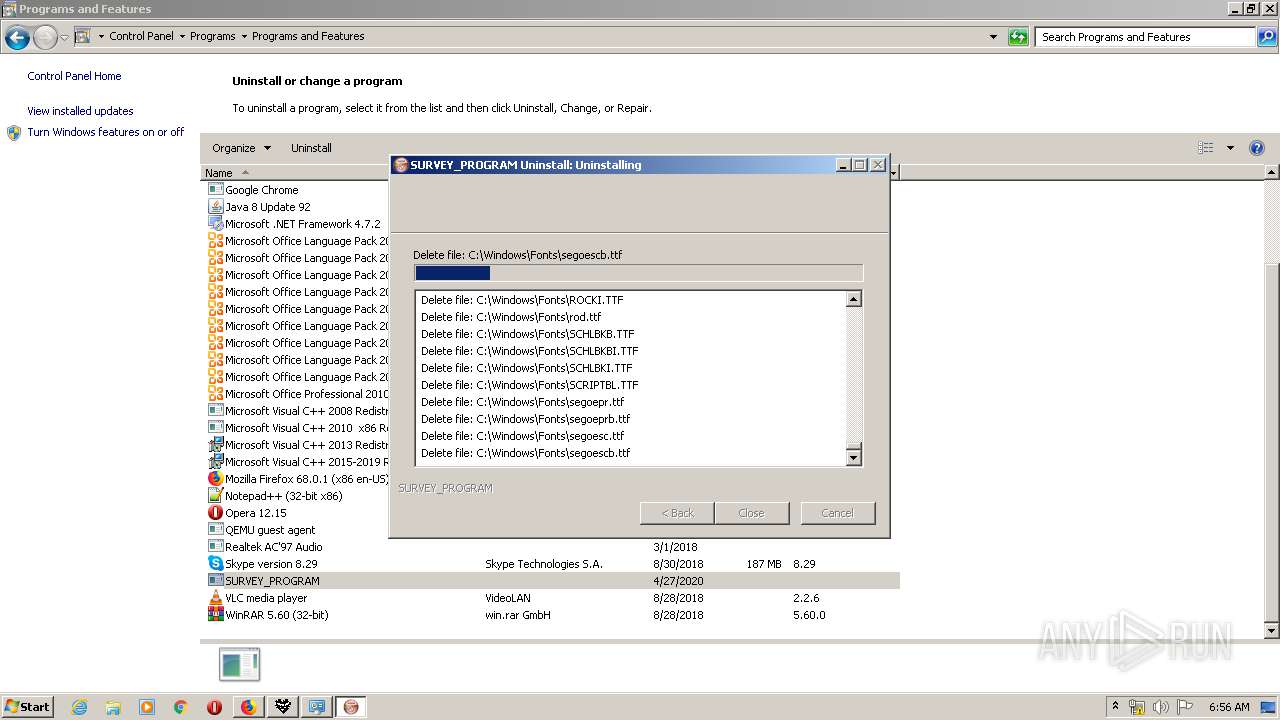Click the network icon in system tray
This screenshot has height=720, width=1280.
click(1137, 707)
